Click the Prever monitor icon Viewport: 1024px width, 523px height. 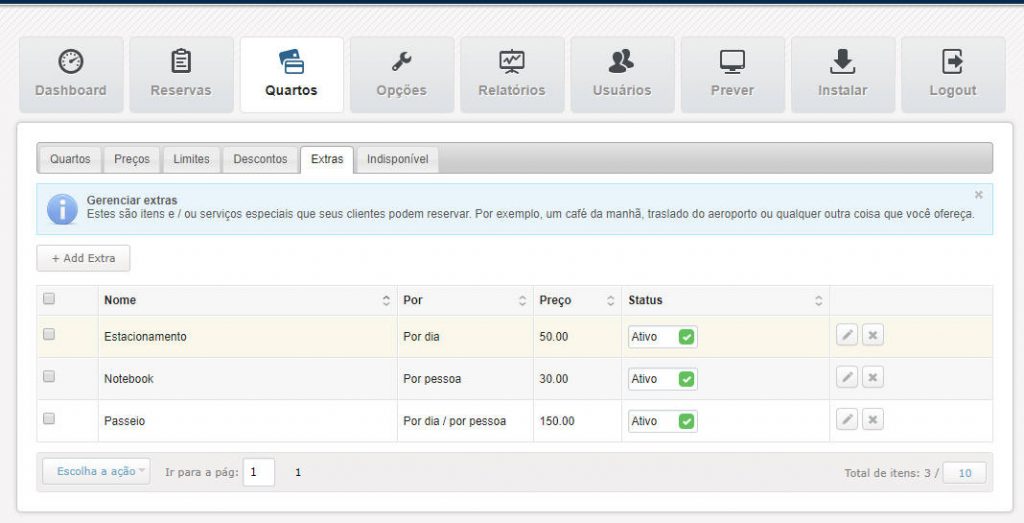[x=732, y=62]
